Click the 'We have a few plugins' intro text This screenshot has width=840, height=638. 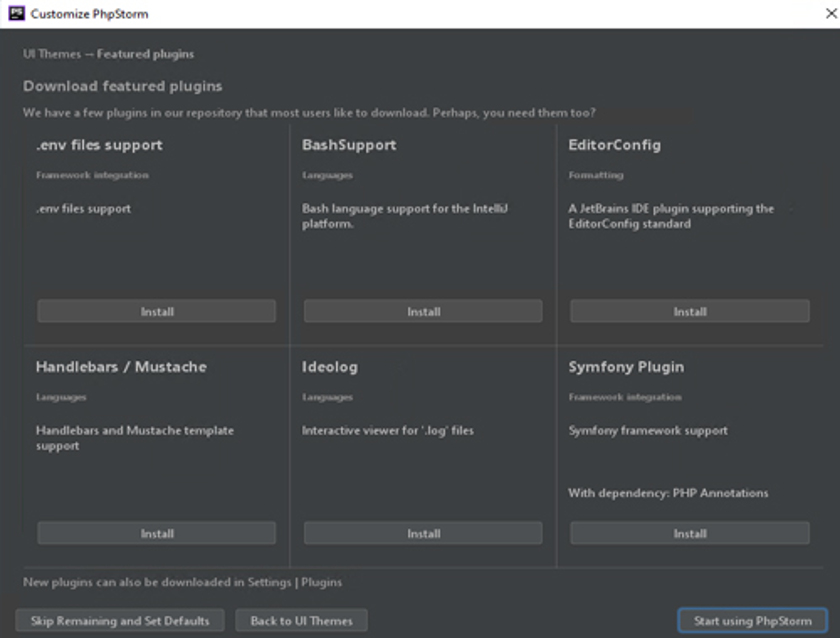click(x=309, y=113)
